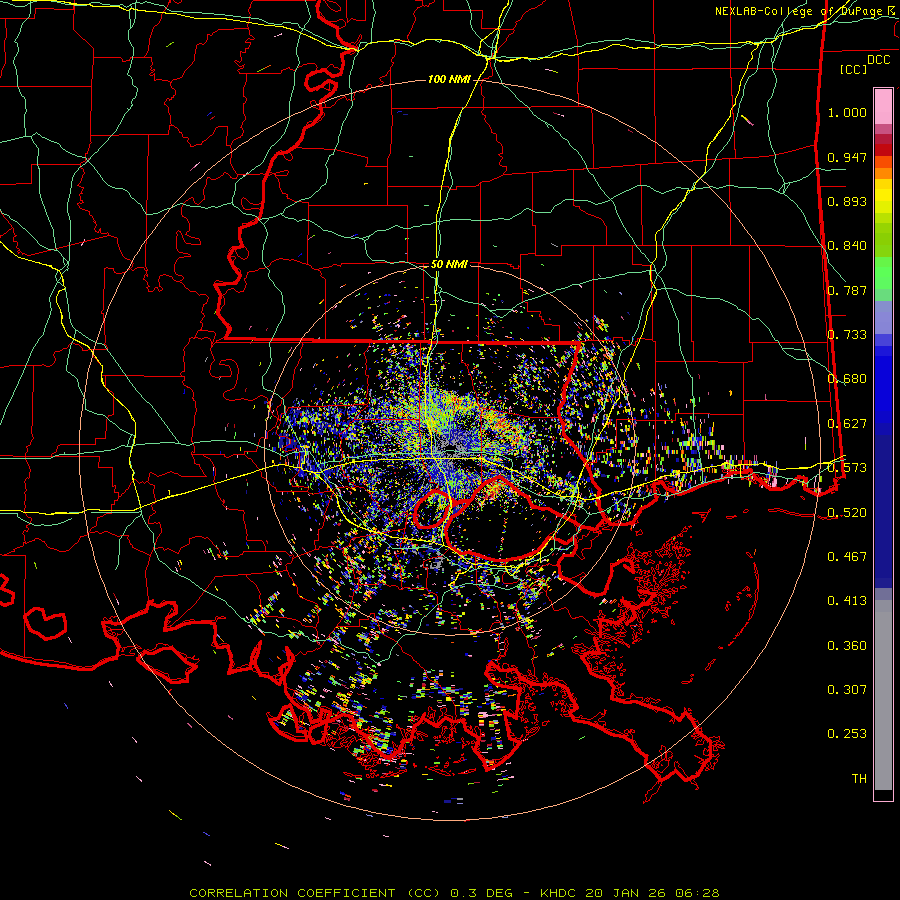Click the "0.413" scale value

[x=847, y=601]
